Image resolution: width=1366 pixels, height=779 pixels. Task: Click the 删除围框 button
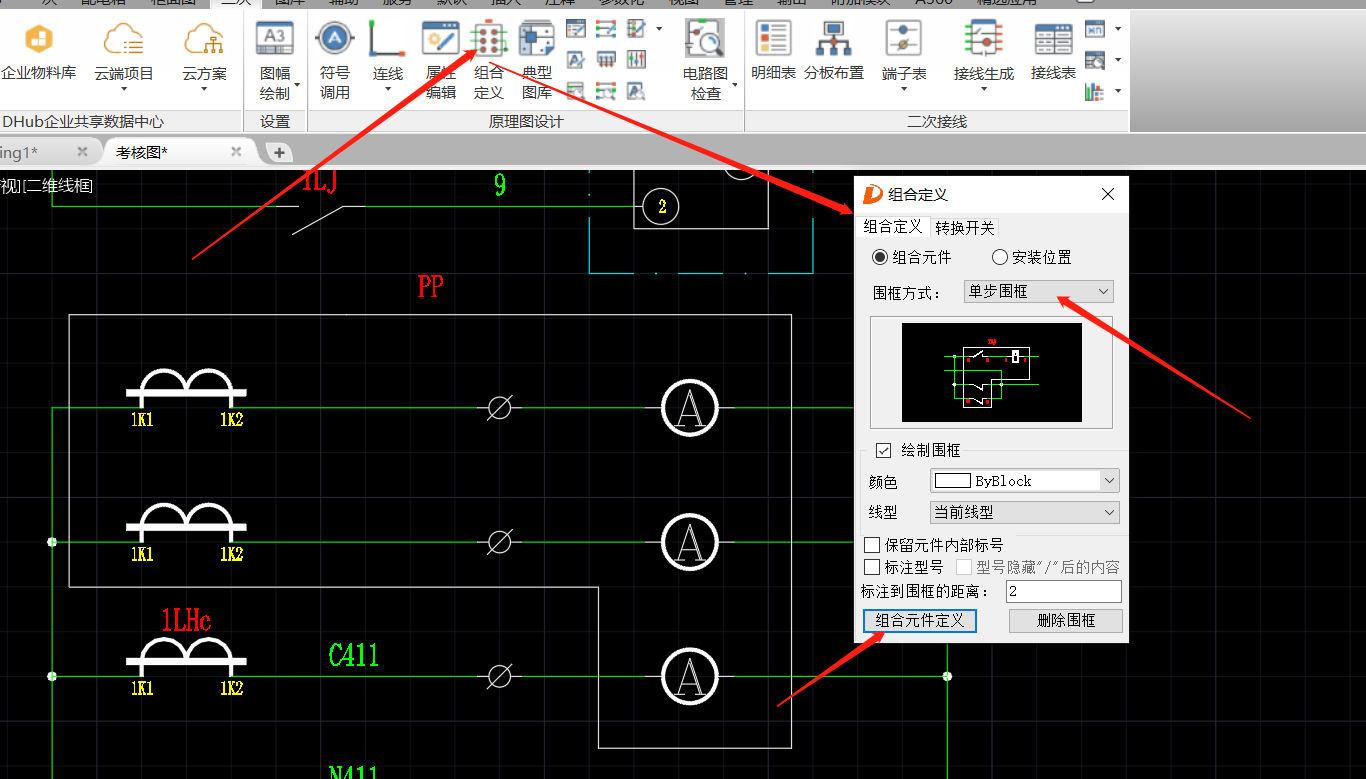tap(1066, 621)
